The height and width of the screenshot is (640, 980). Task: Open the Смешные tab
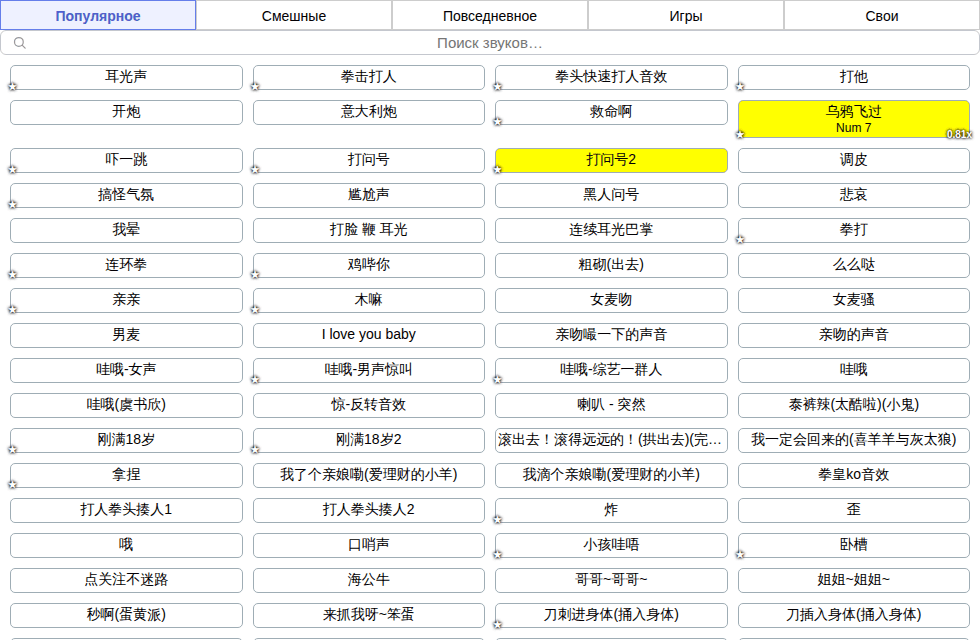point(294,16)
